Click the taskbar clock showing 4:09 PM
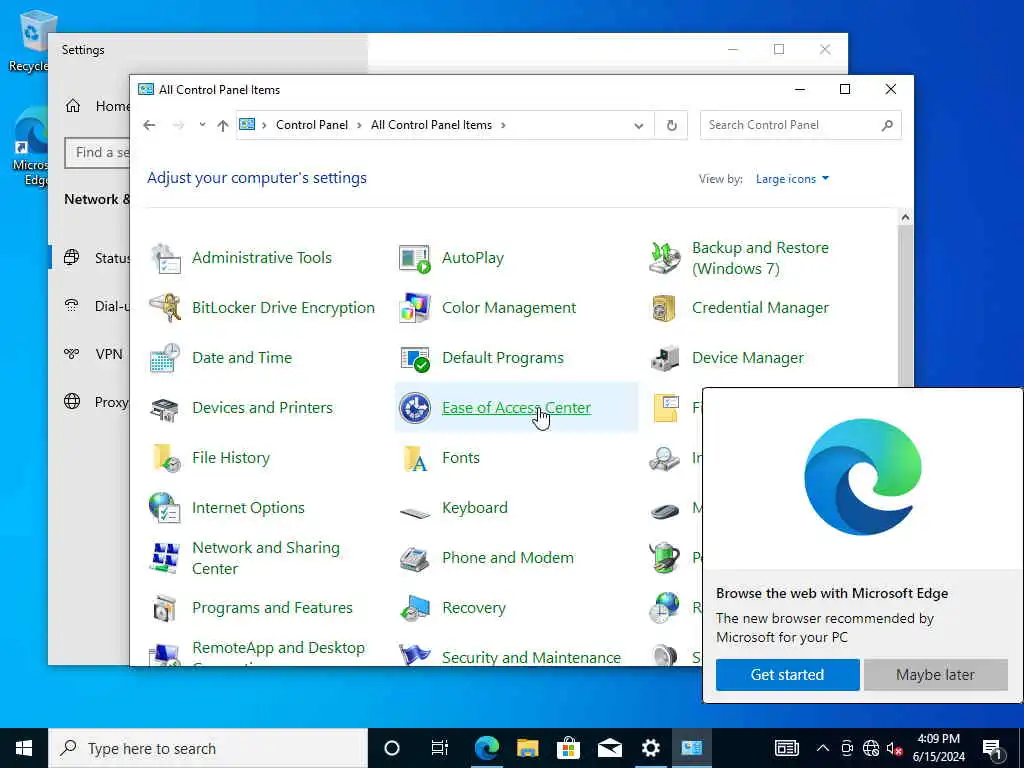1024x768 pixels. 939,748
